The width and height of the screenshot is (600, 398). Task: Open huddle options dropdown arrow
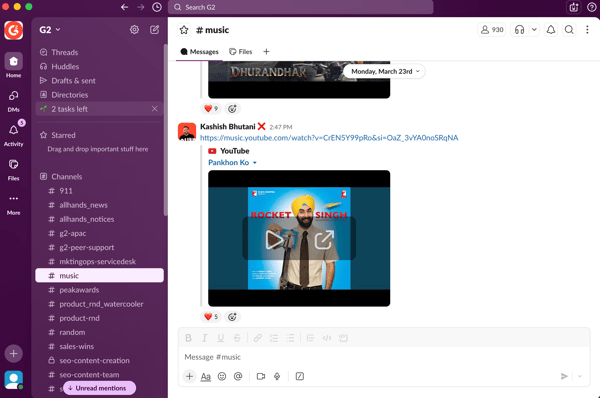(x=534, y=29)
